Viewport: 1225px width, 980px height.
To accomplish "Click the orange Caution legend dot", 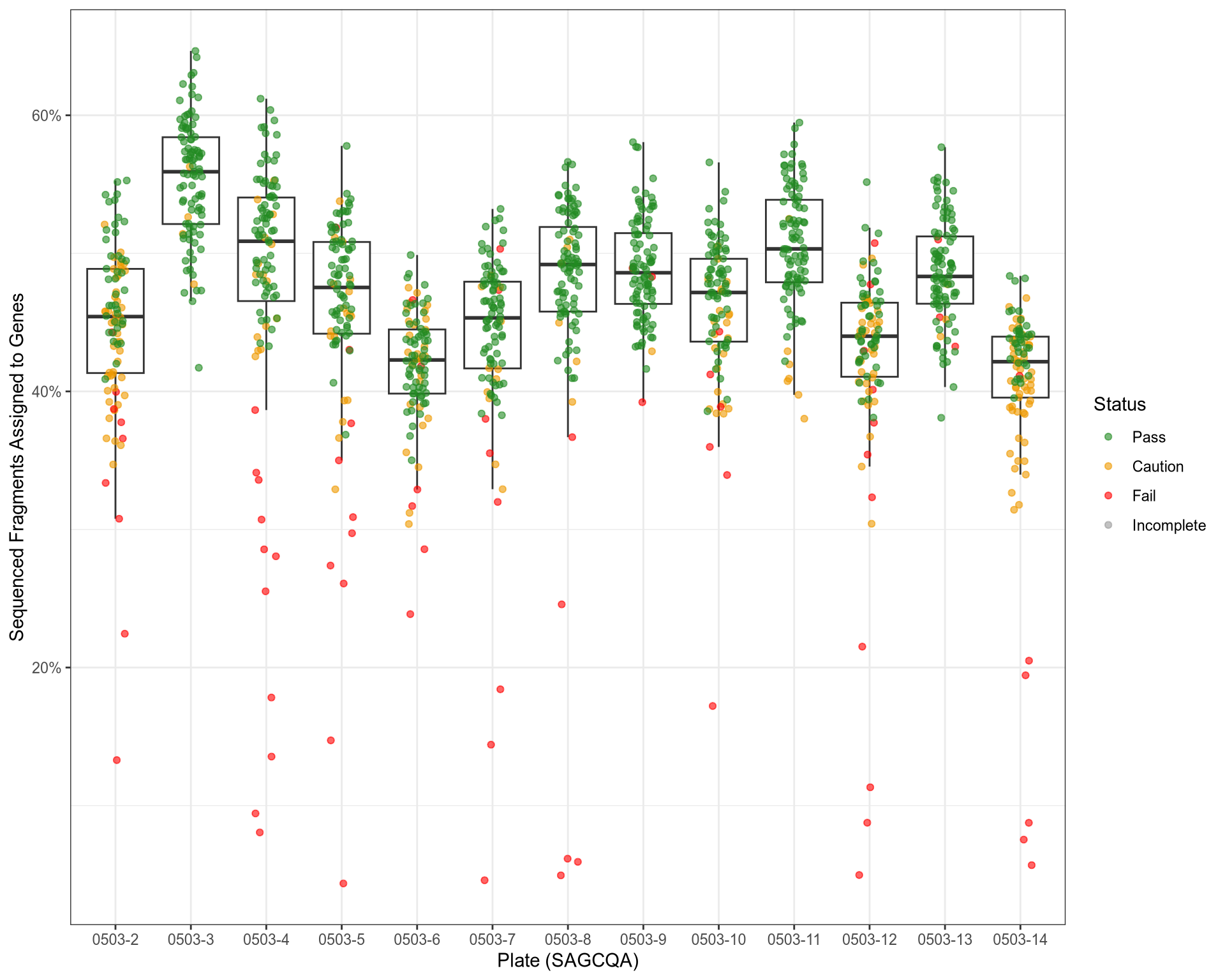I will tap(1108, 466).
